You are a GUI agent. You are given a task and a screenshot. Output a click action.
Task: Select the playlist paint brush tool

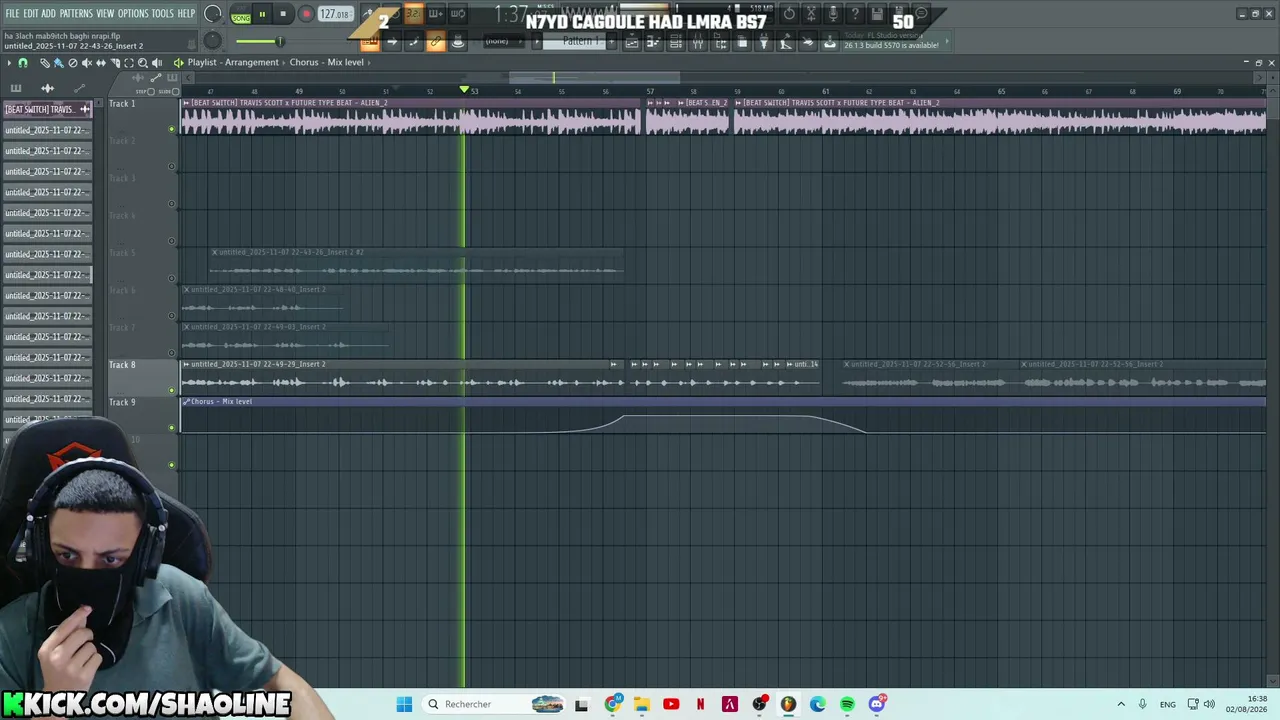tap(58, 63)
